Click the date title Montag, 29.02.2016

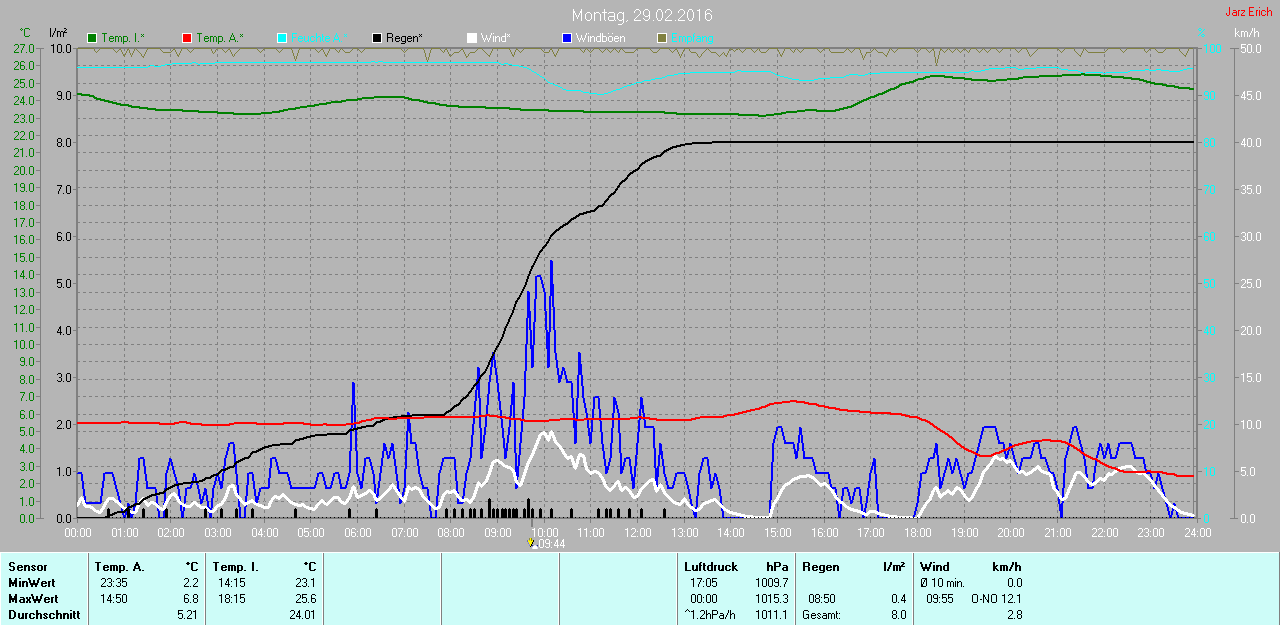click(642, 16)
